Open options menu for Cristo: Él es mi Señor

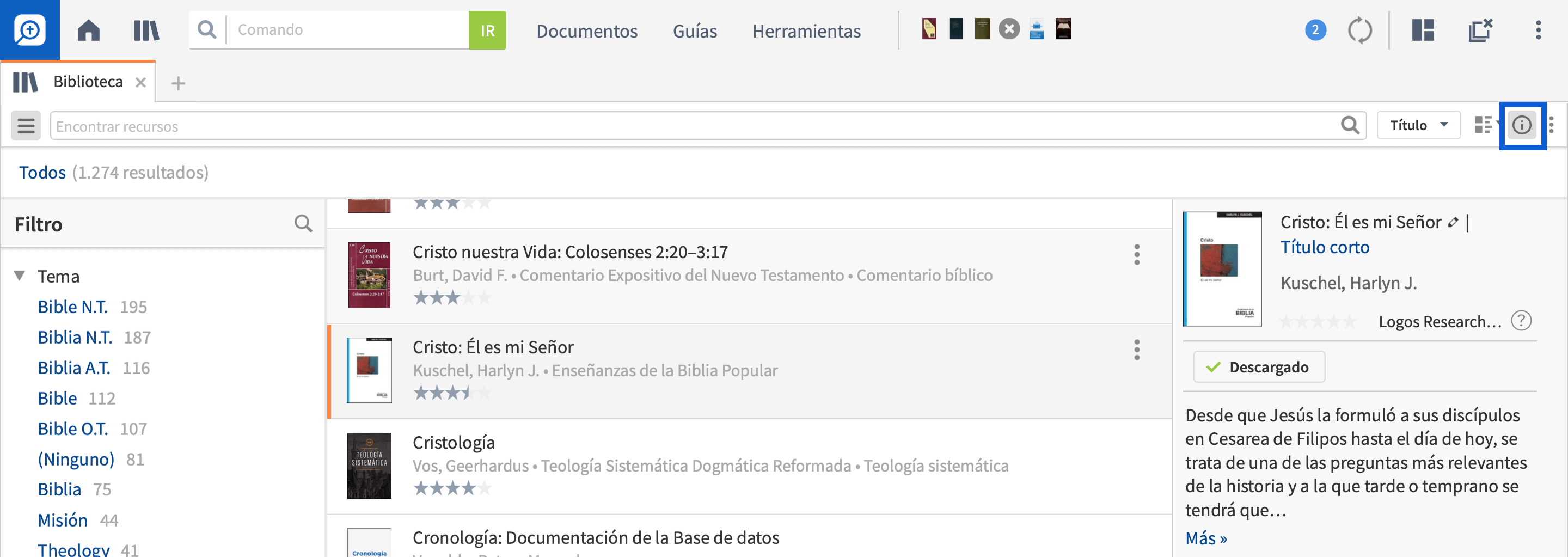pos(1136,350)
